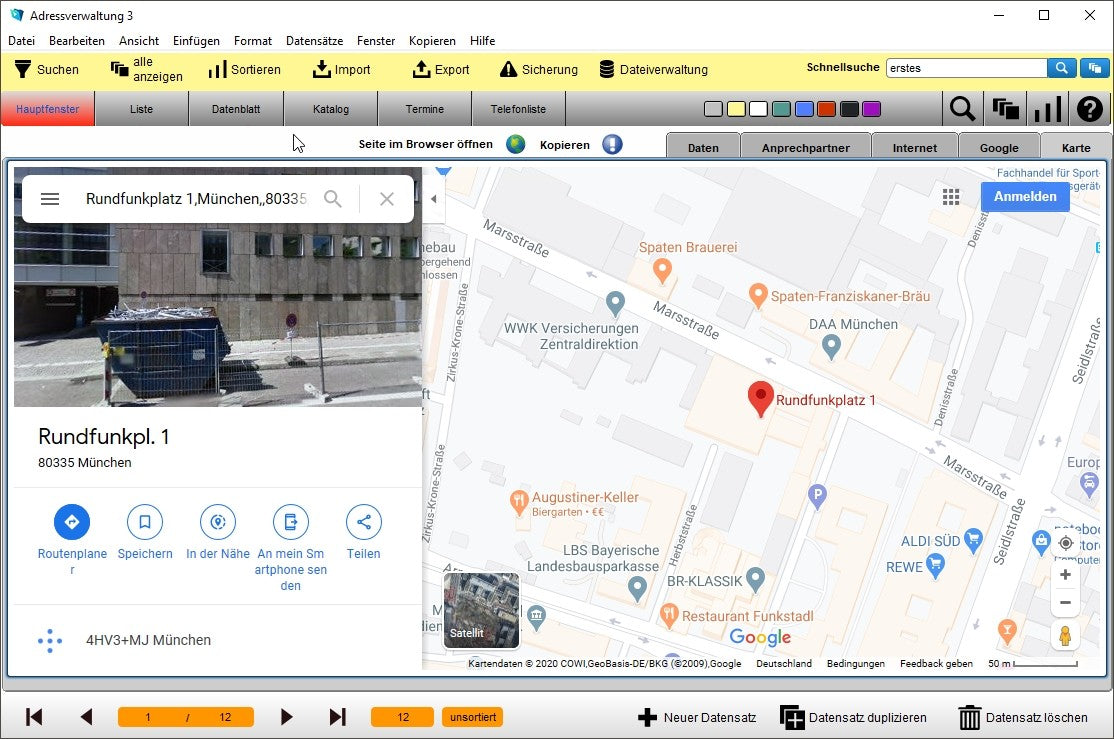1114x739 pixels.
Task: Go to next record arrow
Action: [287, 717]
